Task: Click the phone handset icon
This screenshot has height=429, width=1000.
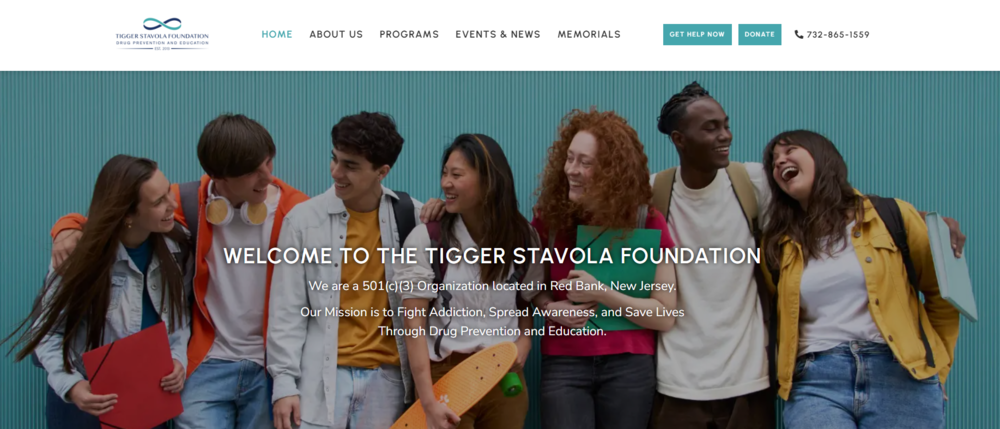Action: (x=798, y=34)
